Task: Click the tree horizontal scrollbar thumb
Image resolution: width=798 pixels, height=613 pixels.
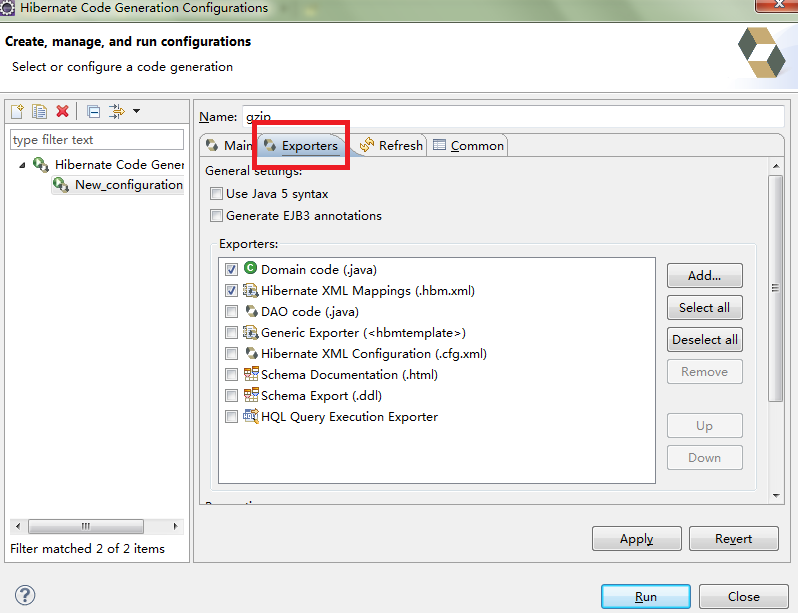Action: 86,526
